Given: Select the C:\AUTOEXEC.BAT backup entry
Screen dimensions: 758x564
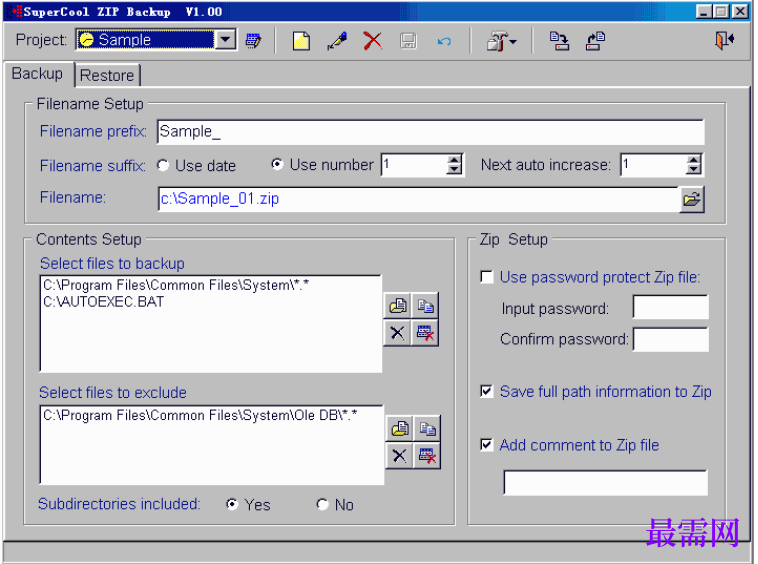Looking at the screenshot, I should coord(103,302).
